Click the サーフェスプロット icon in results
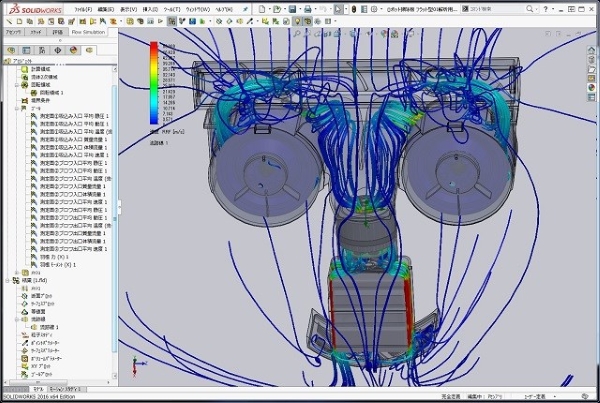 coord(25,303)
